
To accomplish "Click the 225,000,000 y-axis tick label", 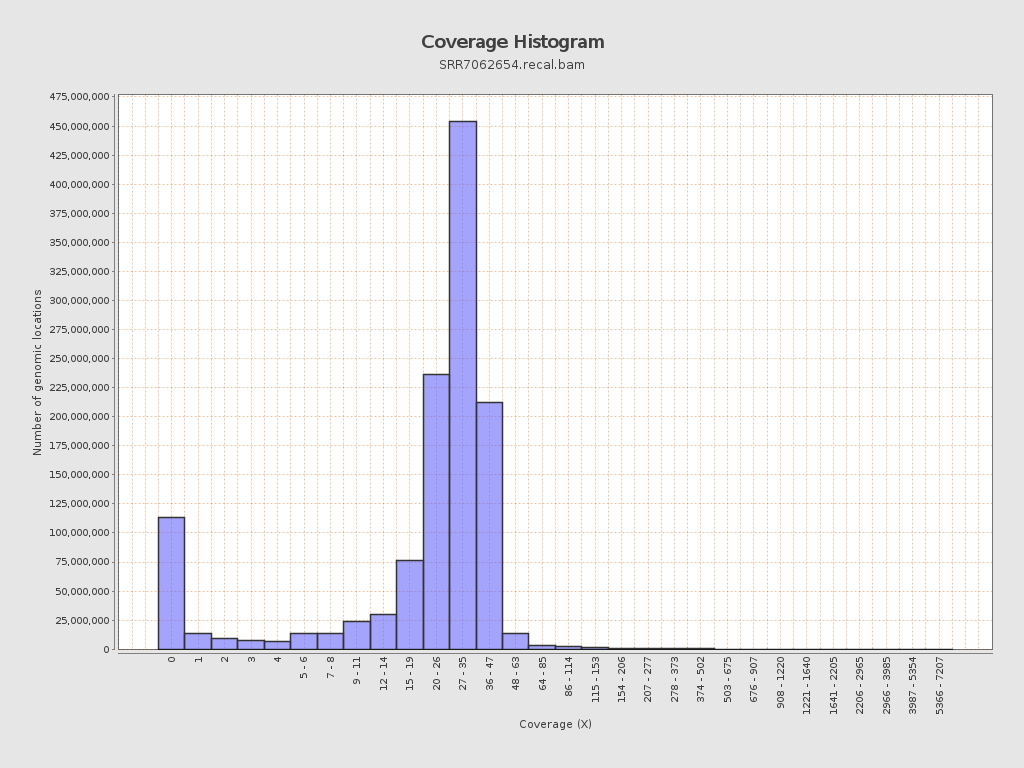I will [79, 387].
